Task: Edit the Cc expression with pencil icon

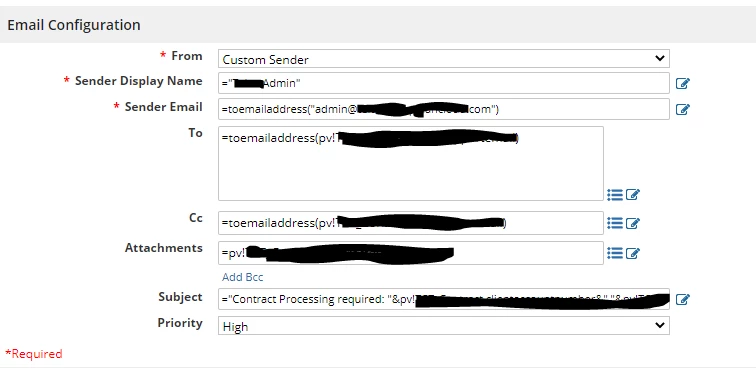Action: coord(633,223)
